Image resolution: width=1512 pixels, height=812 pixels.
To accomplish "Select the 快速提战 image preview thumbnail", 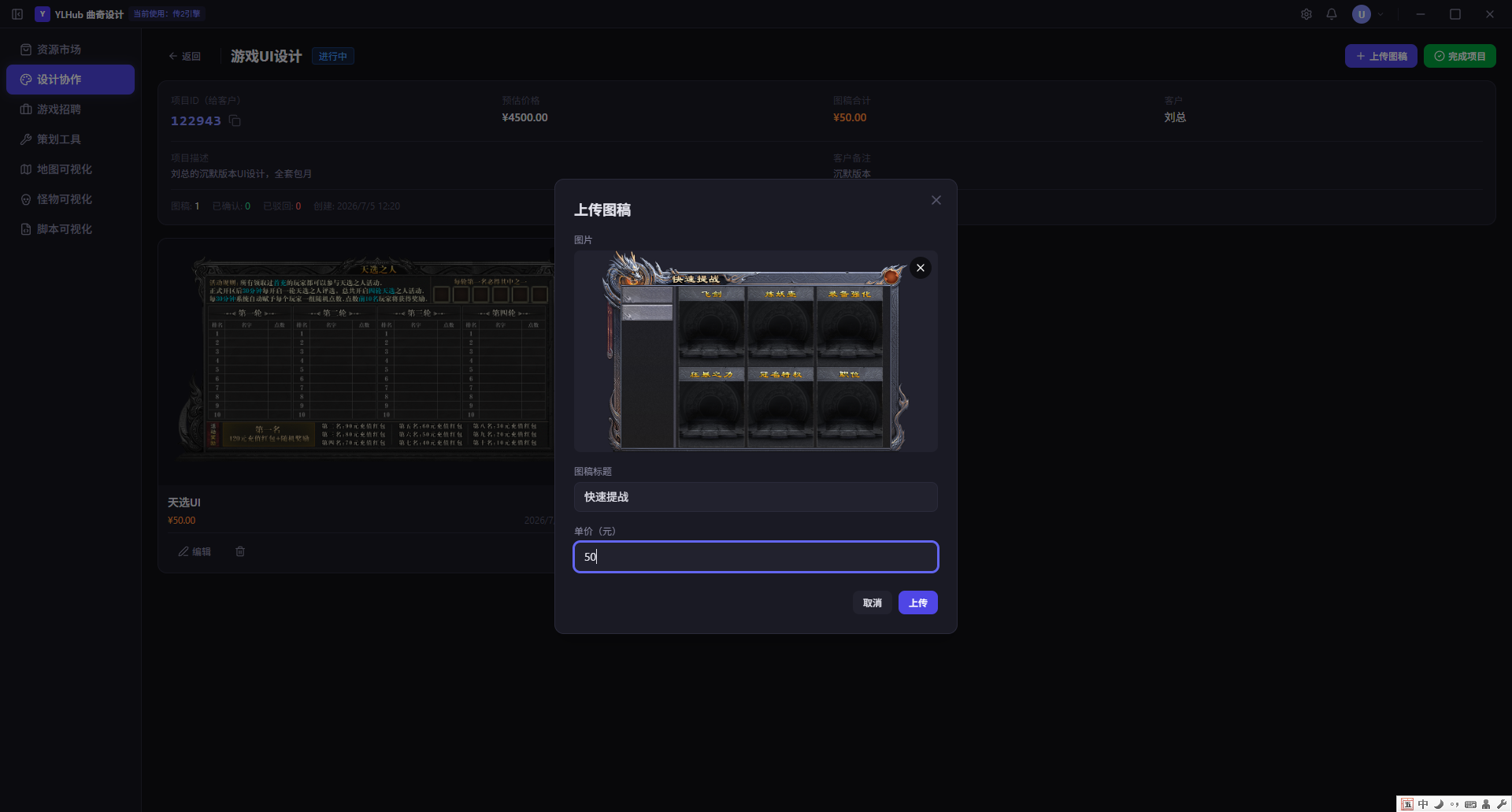I will pos(756,351).
